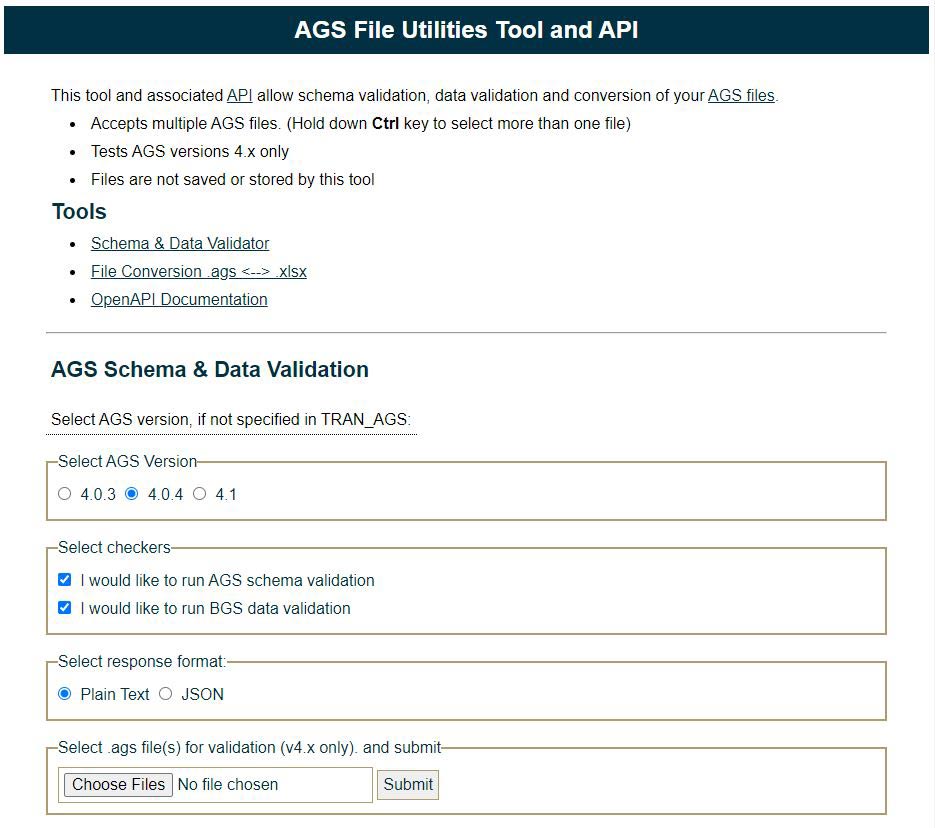Click 'Select AGS version, if not specified' text

231,420
